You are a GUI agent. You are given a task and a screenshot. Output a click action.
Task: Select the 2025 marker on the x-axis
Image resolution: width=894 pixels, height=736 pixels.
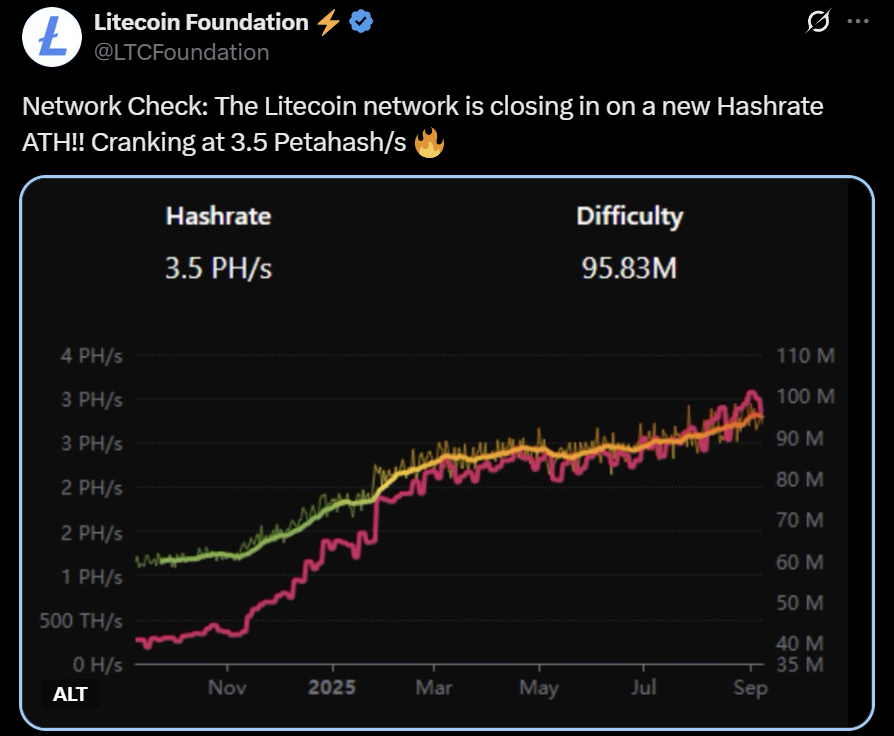pyautogui.click(x=335, y=687)
